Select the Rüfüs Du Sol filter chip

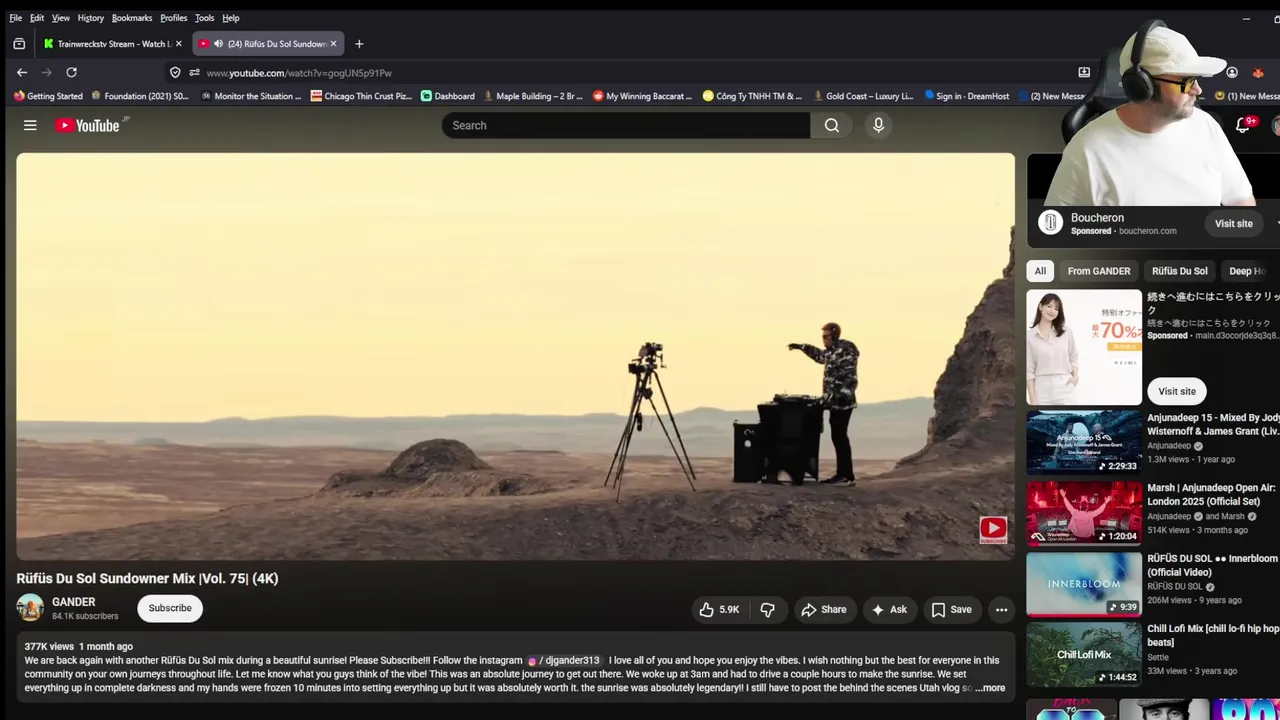1180,271
